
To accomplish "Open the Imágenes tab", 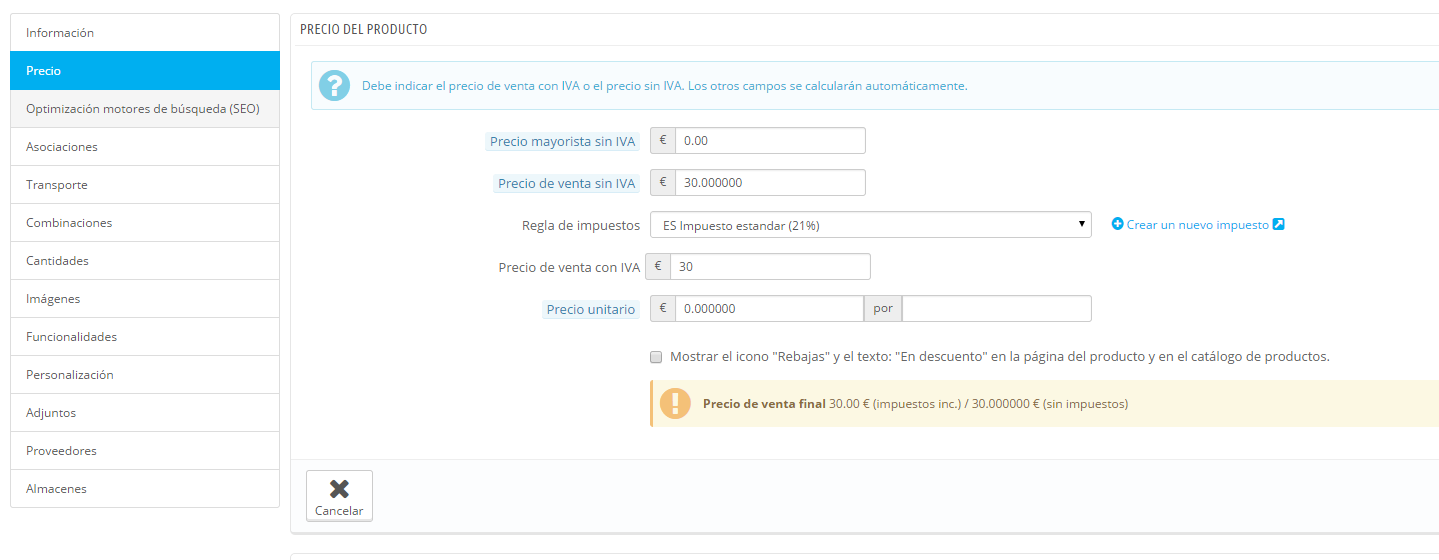I will click(145, 299).
